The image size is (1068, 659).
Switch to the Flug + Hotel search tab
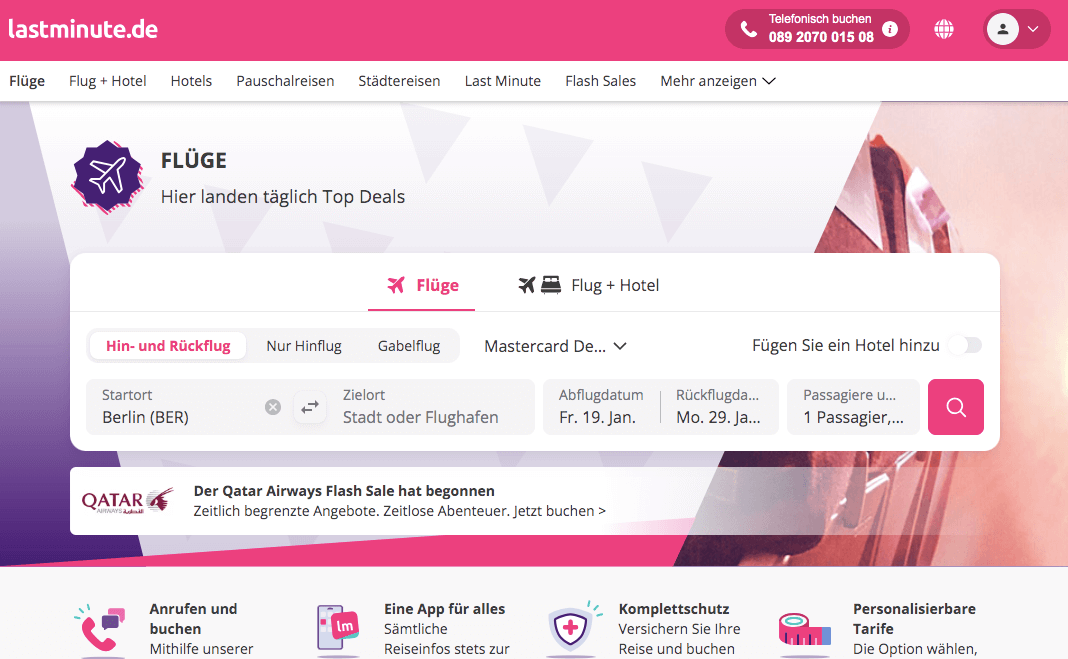click(588, 285)
